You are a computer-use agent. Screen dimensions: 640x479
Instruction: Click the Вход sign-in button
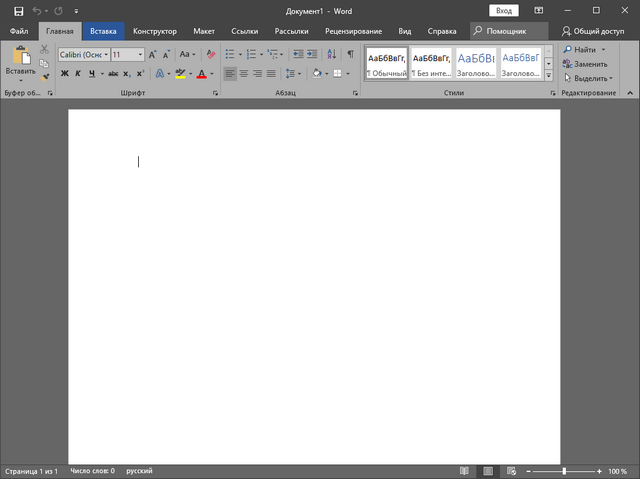click(504, 10)
